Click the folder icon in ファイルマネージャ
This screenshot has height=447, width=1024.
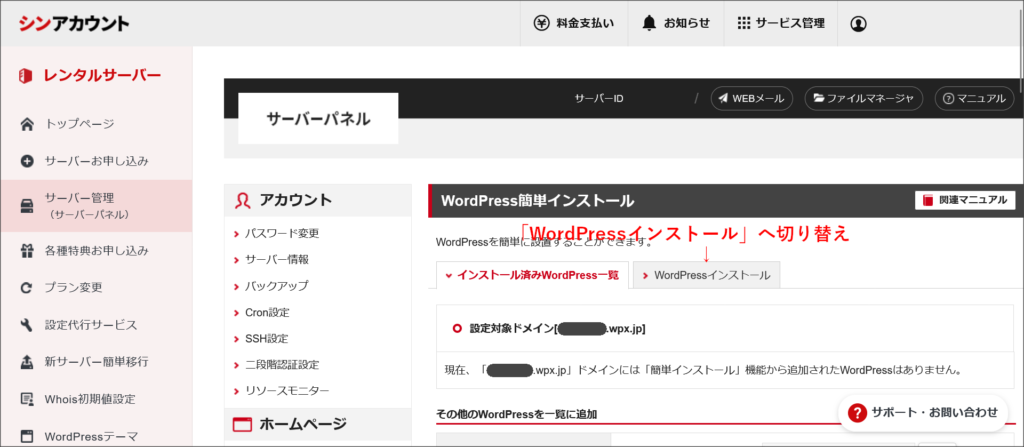818,99
